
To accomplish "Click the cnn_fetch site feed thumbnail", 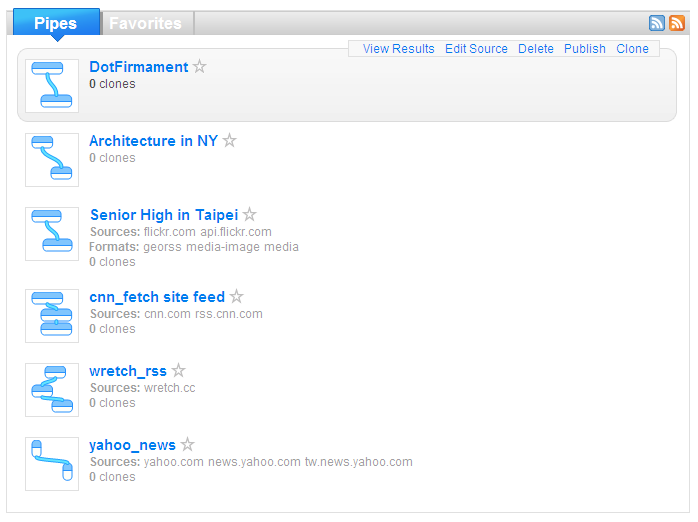I will pyautogui.click(x=52, y=316).
